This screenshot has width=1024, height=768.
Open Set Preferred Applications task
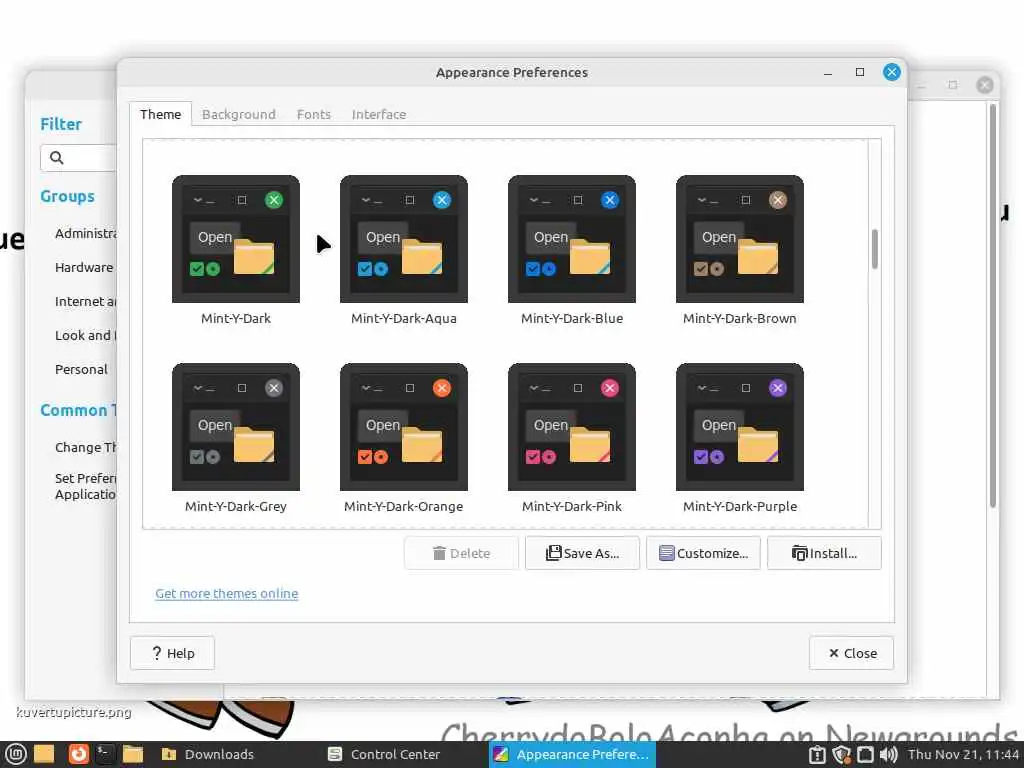click(x=85, y=486)
